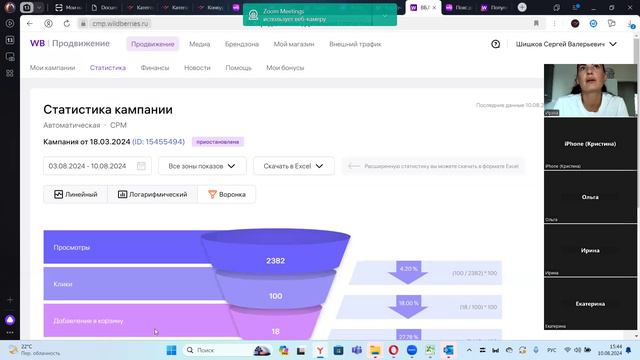Click the РУС language indicator
Screen dimensions: 640x360
552,350
